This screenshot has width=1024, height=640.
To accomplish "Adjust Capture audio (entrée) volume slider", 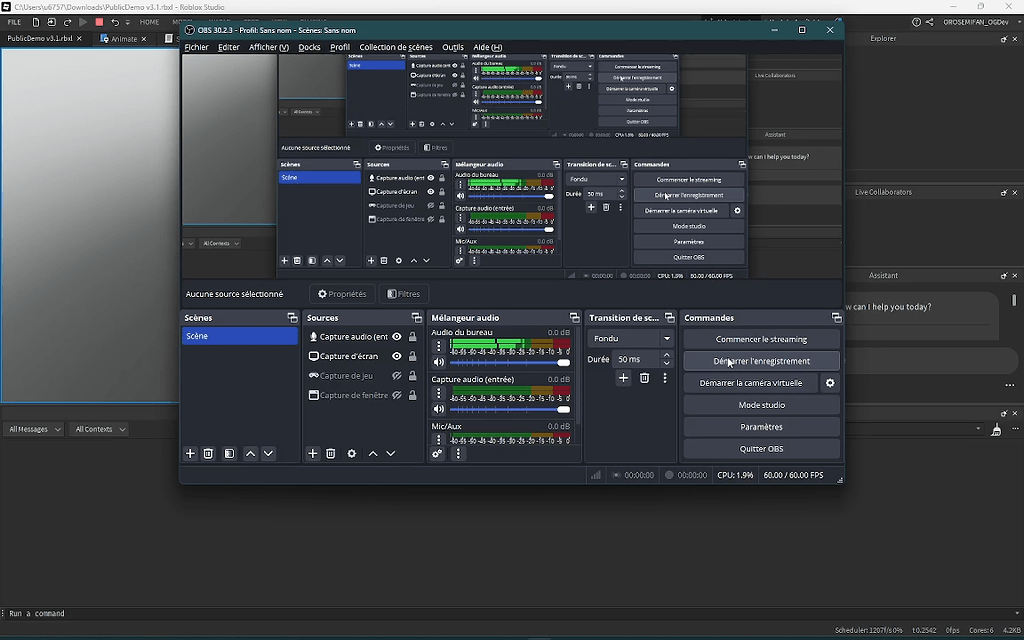I will pyautogui.click(x=509, y=409).
